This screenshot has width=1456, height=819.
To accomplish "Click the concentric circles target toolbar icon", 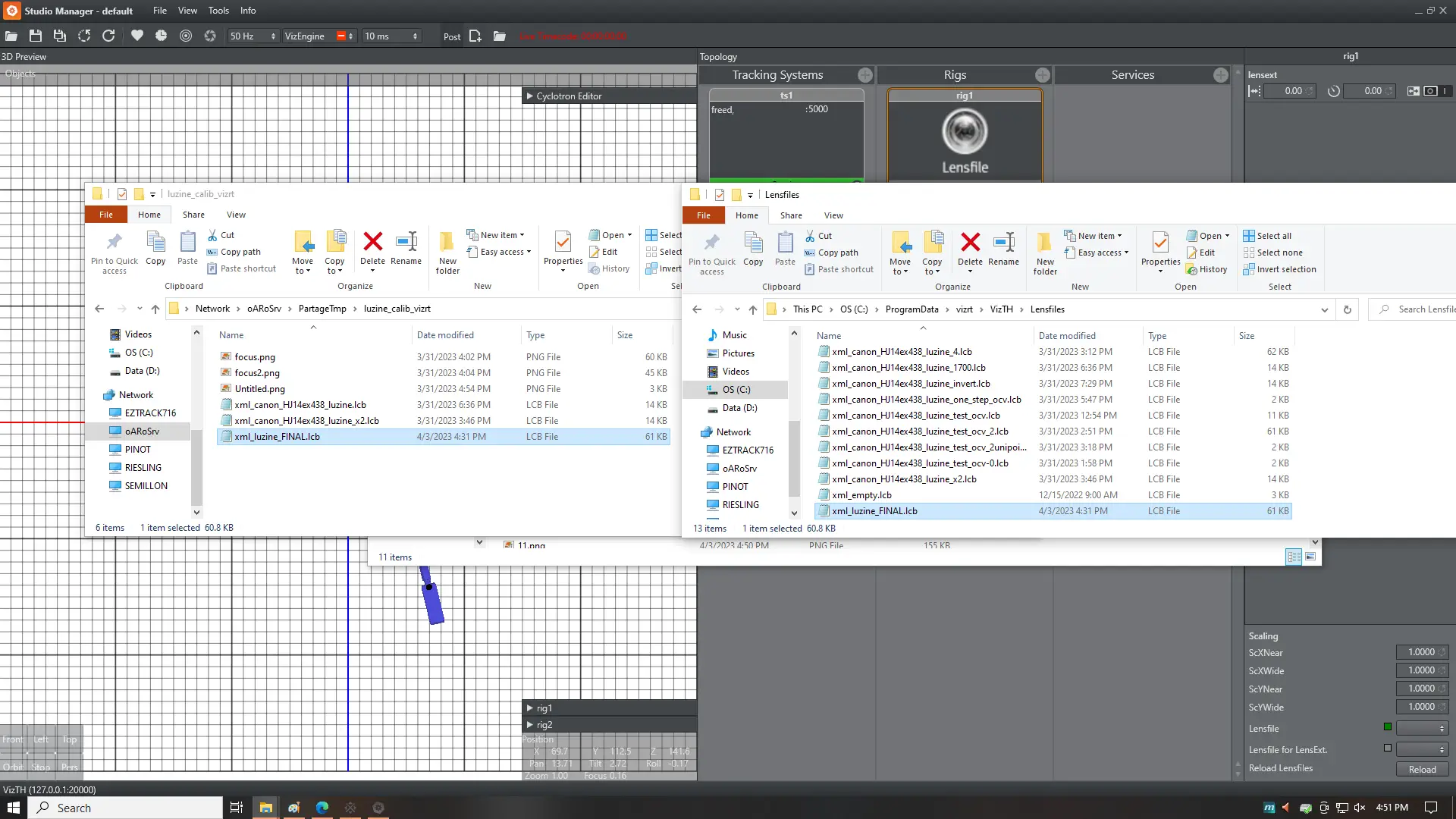I will [186, 36].
